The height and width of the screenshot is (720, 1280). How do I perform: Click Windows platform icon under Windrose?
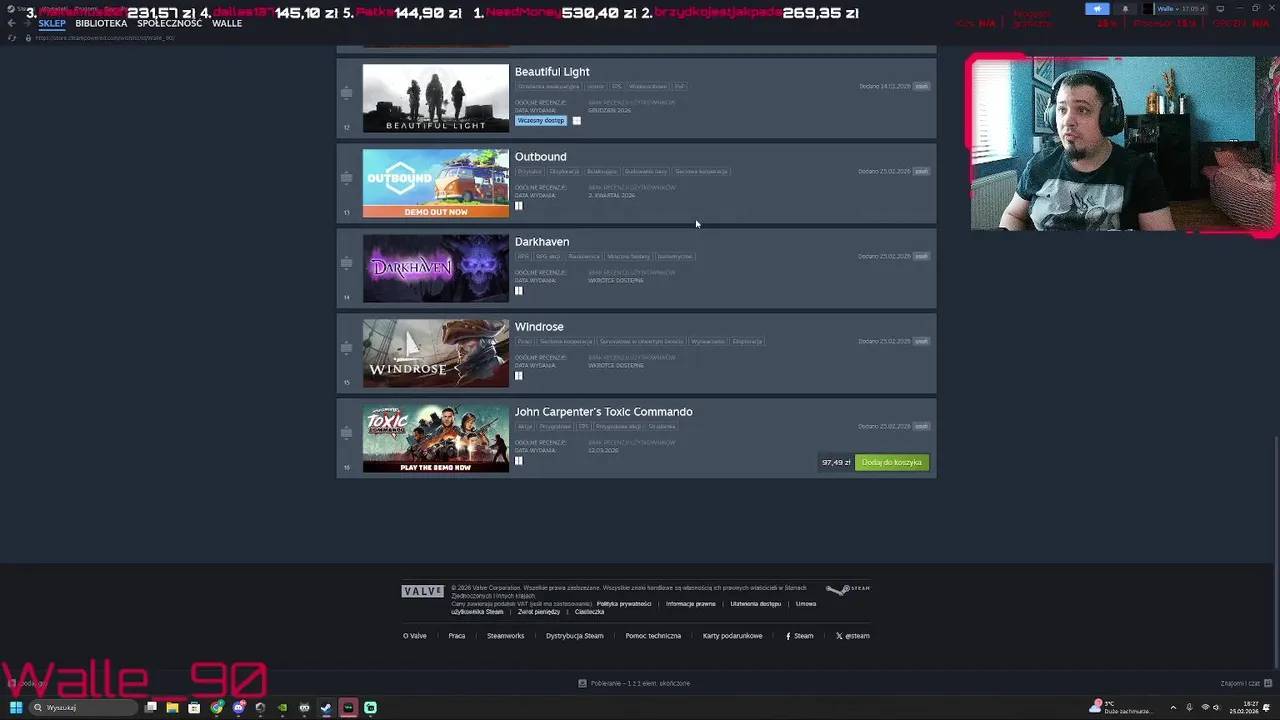click(x=518, y=376)
